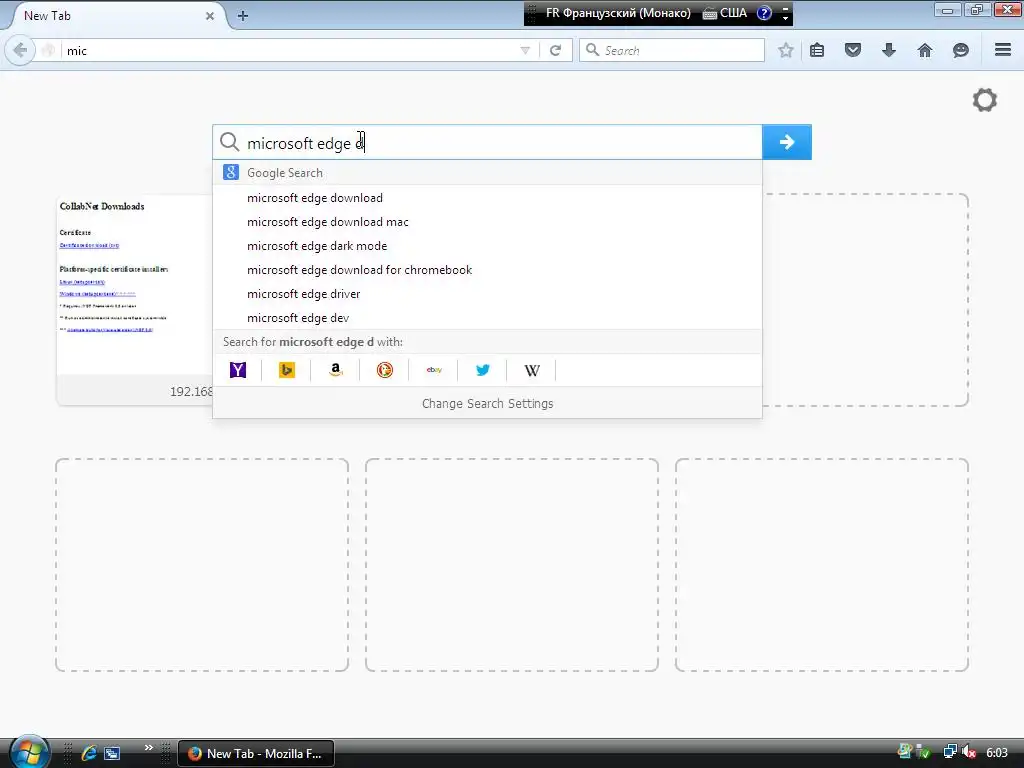Switch input language FR in language bar
The image size is (1024, 768).
[618, 13]
